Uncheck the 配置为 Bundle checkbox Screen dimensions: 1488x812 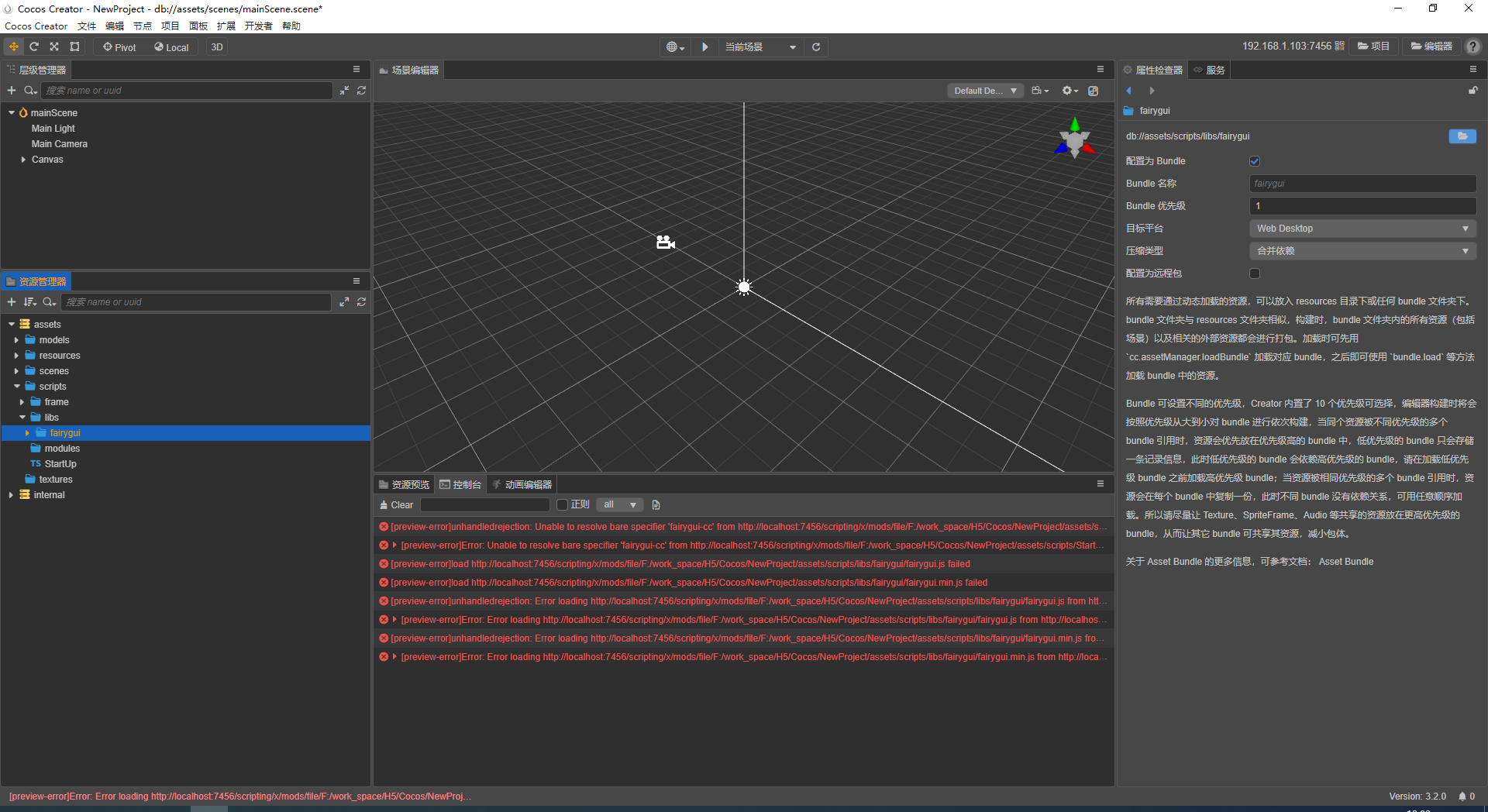pos(1255,161)
